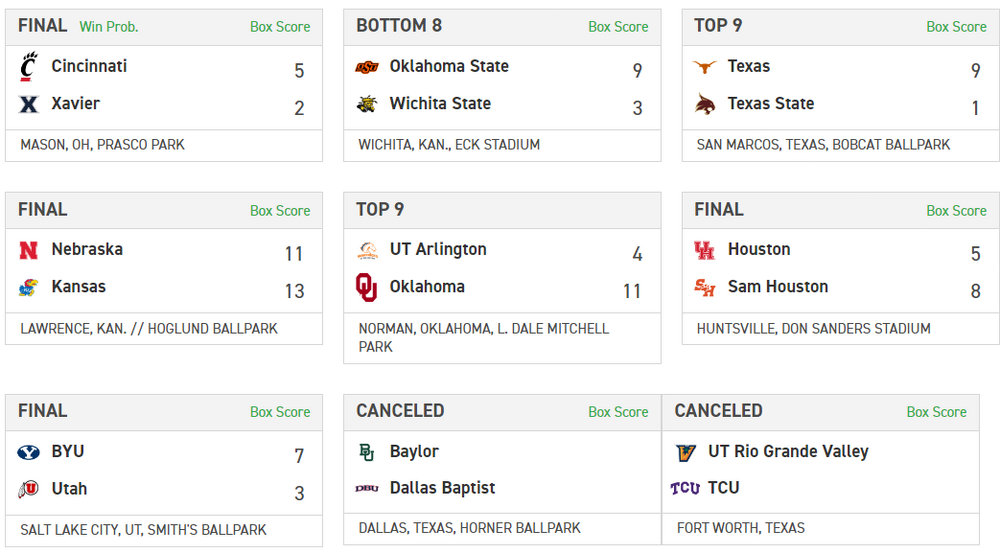1000x553 pixels.
Task: Select the Sam Houston team name
Action: (x=778, y=286)
